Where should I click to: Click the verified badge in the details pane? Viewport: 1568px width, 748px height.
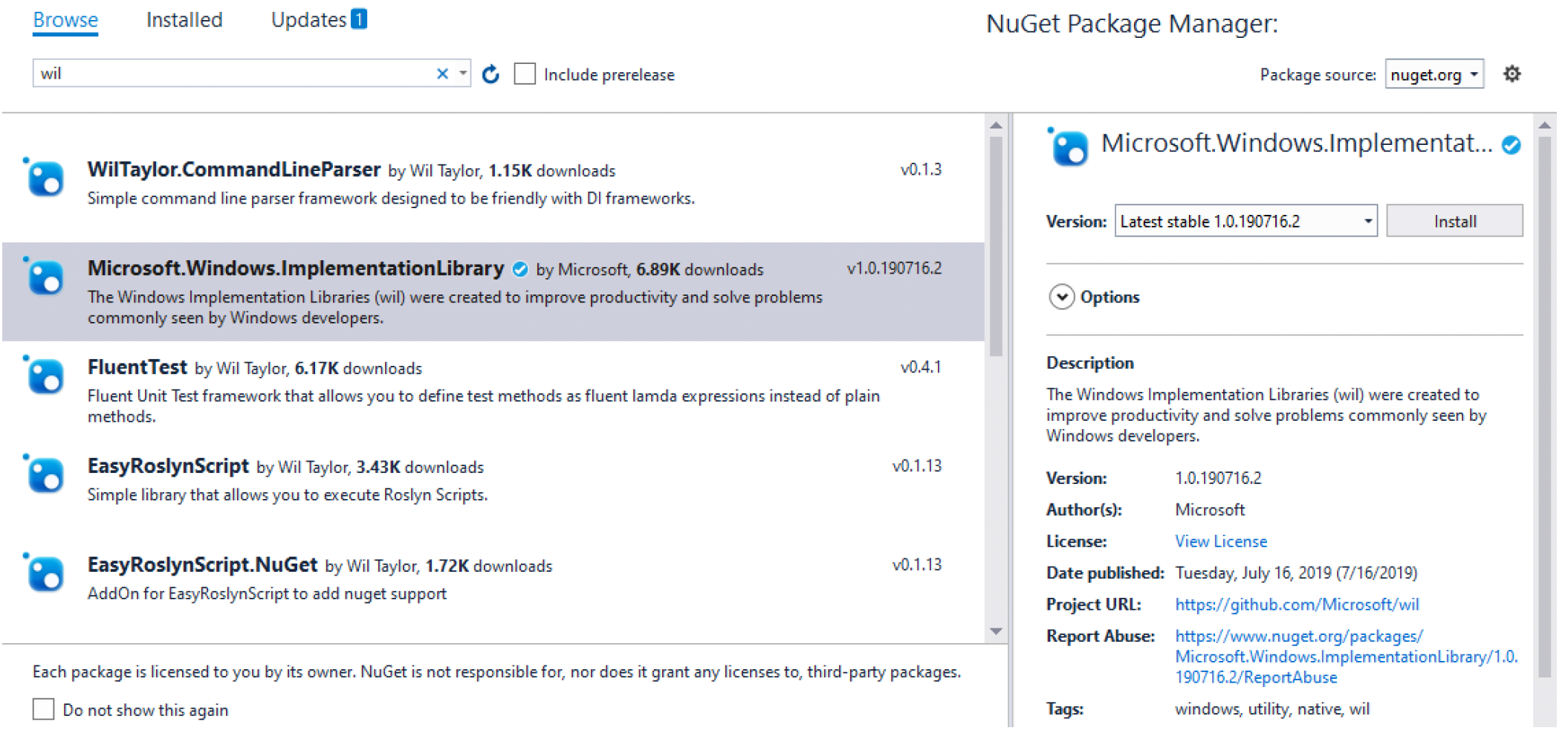coord(1511,145)
